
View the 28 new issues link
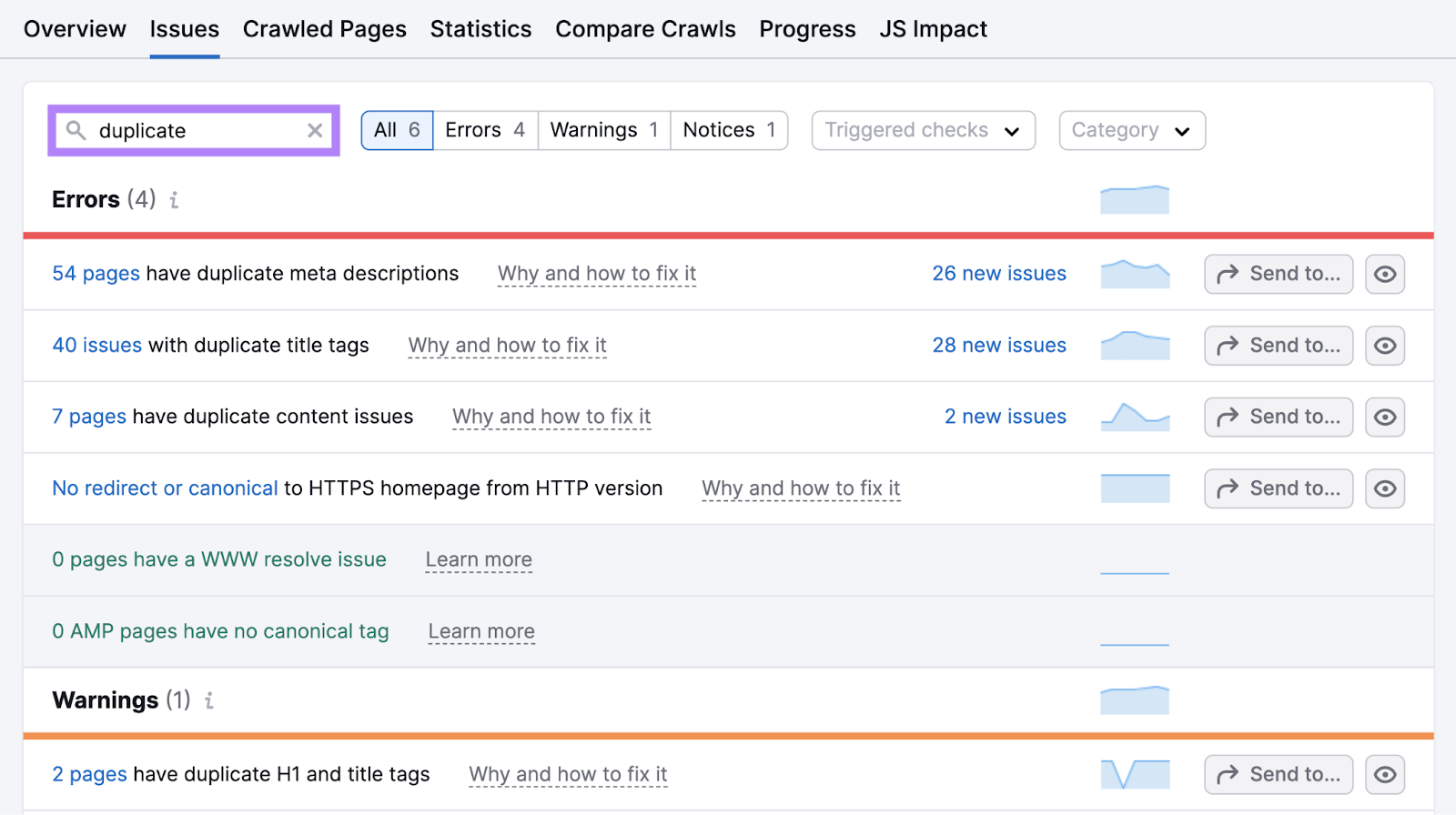pos(998,346)
